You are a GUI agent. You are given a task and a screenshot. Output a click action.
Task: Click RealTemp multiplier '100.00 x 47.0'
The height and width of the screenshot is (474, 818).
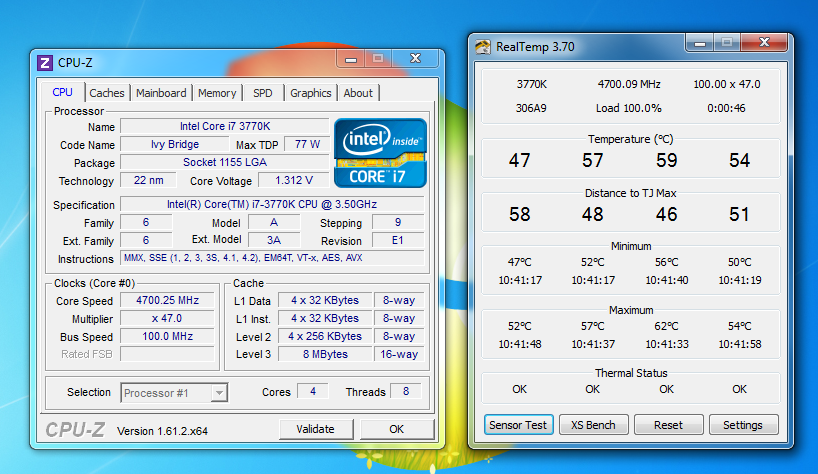coord(727,84)
